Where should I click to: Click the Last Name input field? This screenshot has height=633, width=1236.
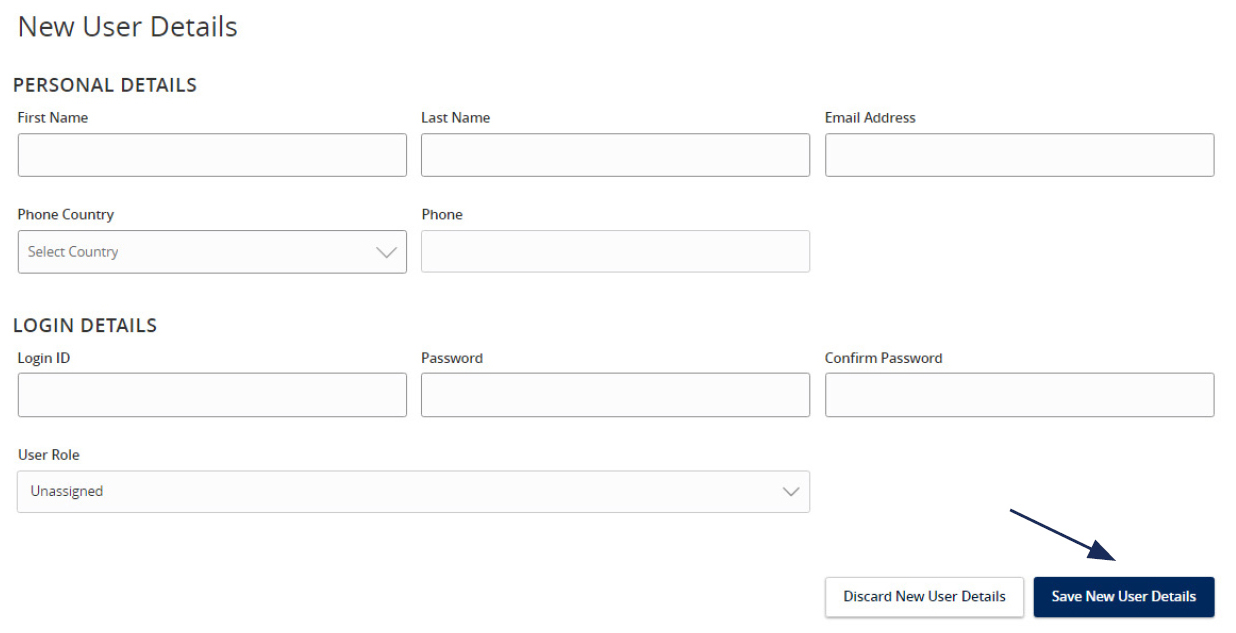615,155
